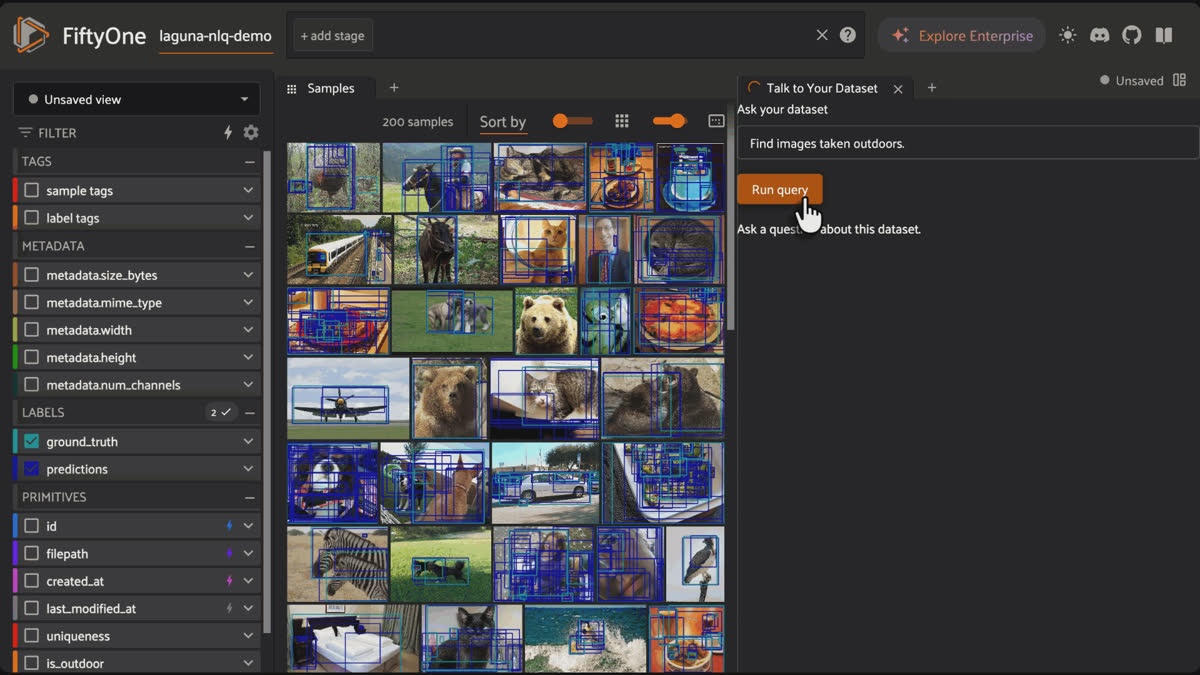1200x675 pixels.
Task: Expand the label tags filter
Action: [x=248, y=218]
